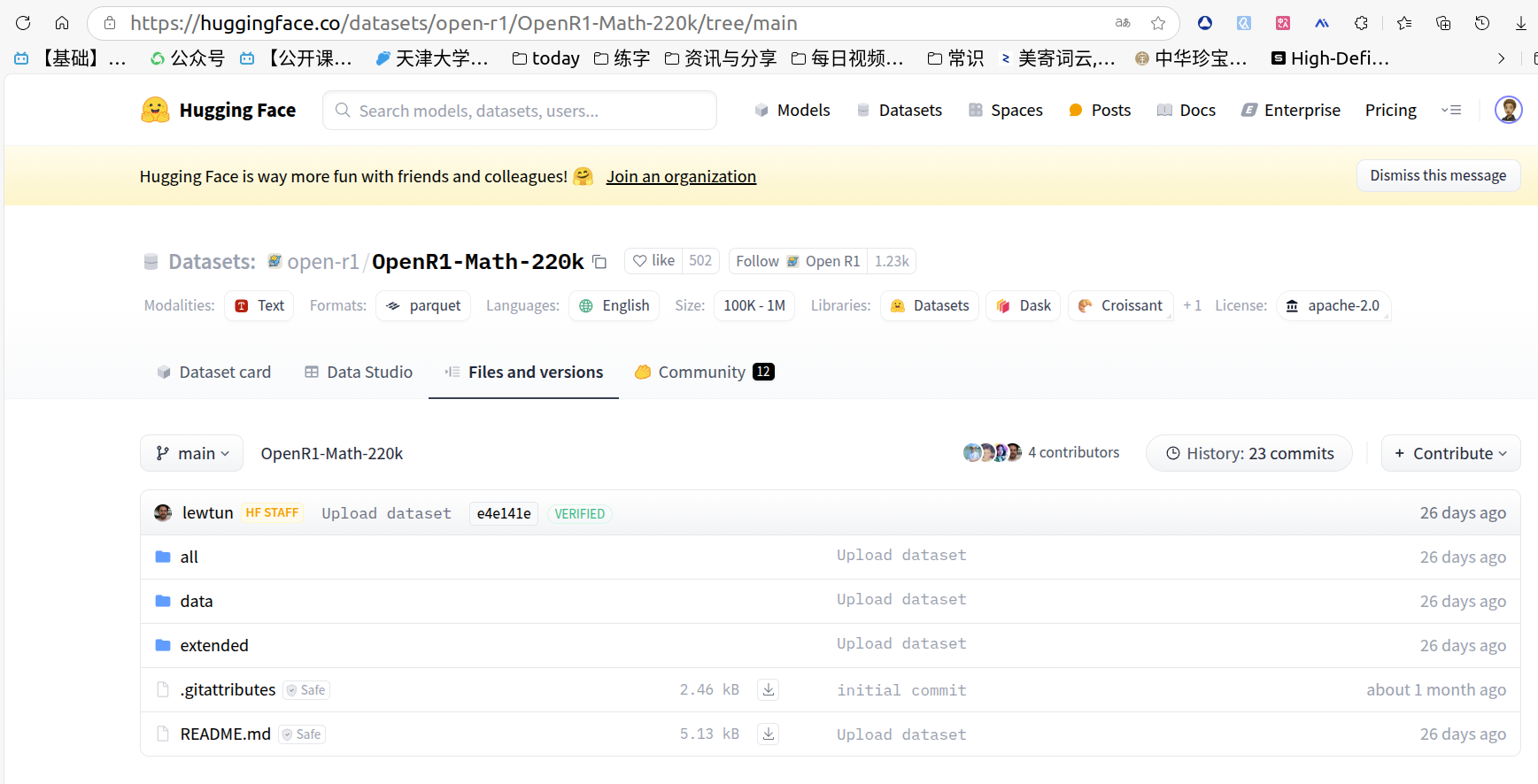Open the translate page icon in address bar
Viewport: 1538px width, 784px height.
(1123, 23)
